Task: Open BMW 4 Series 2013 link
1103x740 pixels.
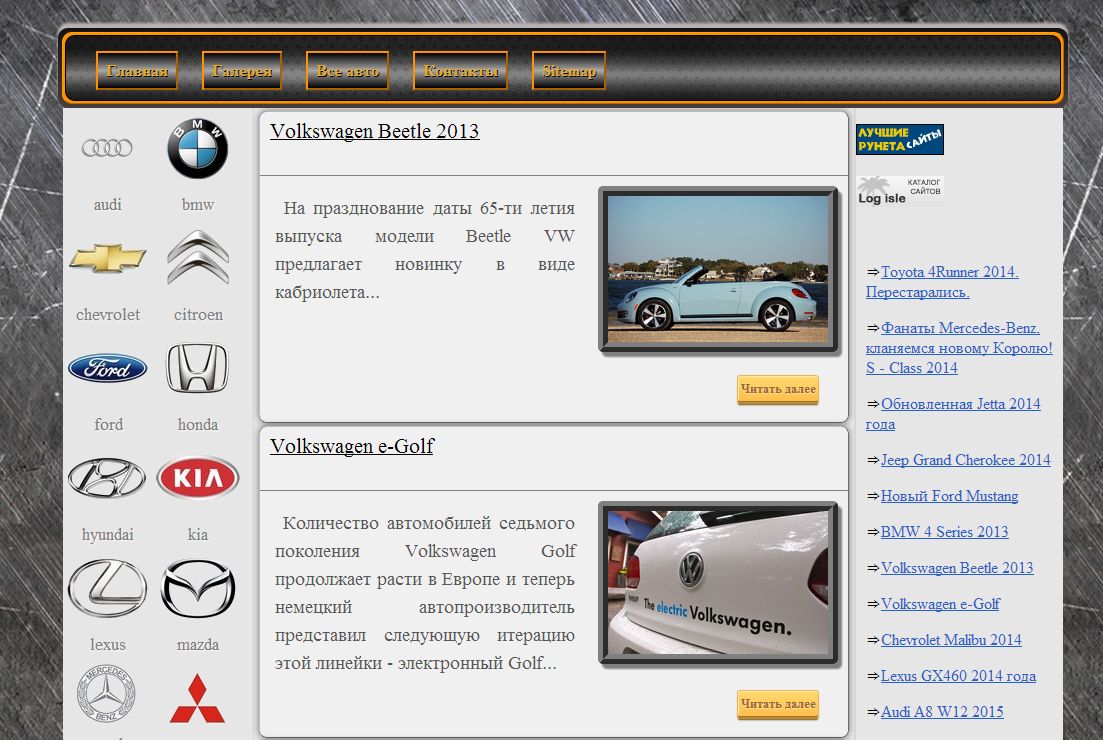Action: pos(945,532)
